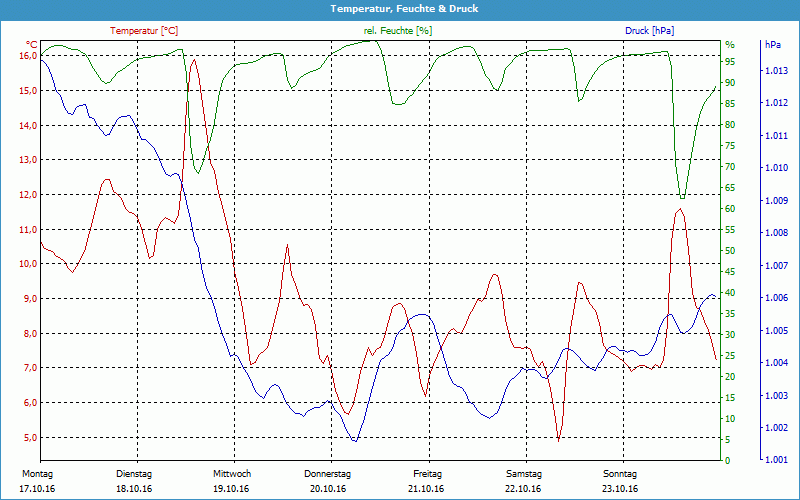Click the '5,0' tick on the temperature axis
Viewport: 800px width, 500px height.
31,437
